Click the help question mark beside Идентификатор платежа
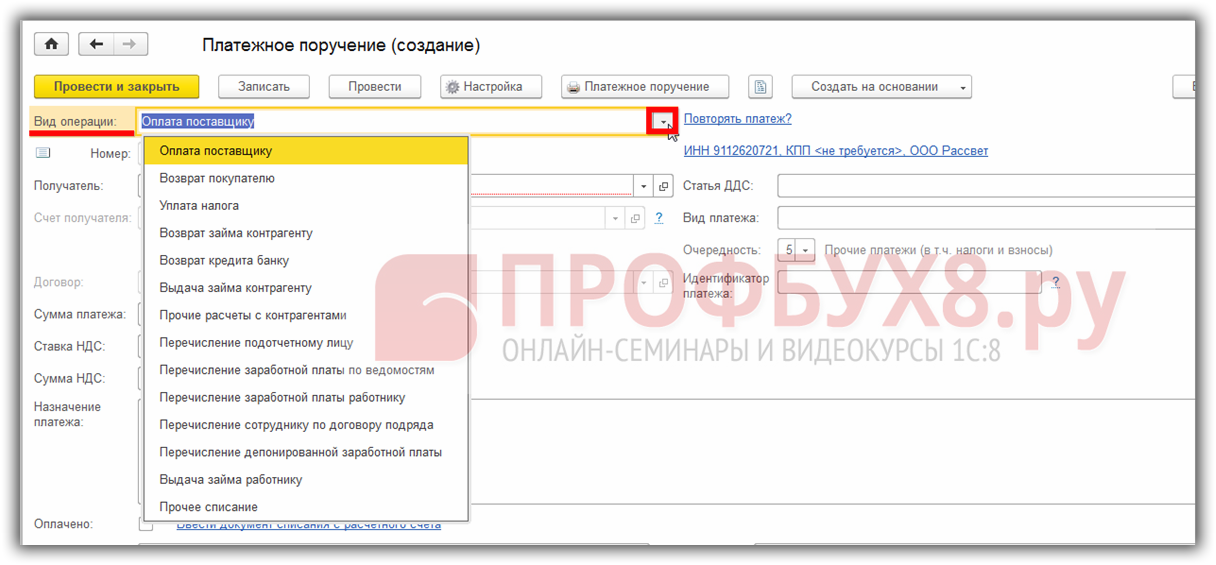This screenshot has width=1216, height=565. tap(1055, 283)
